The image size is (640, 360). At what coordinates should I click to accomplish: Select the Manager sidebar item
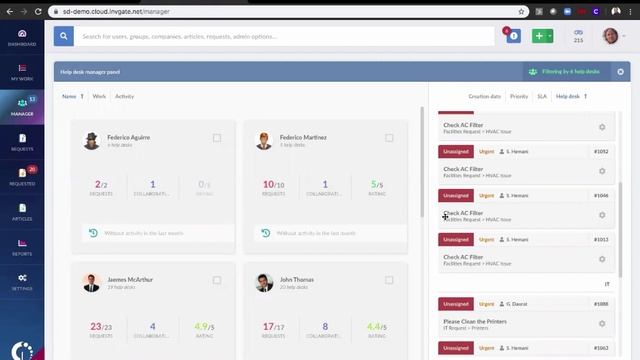coord(22,107)
